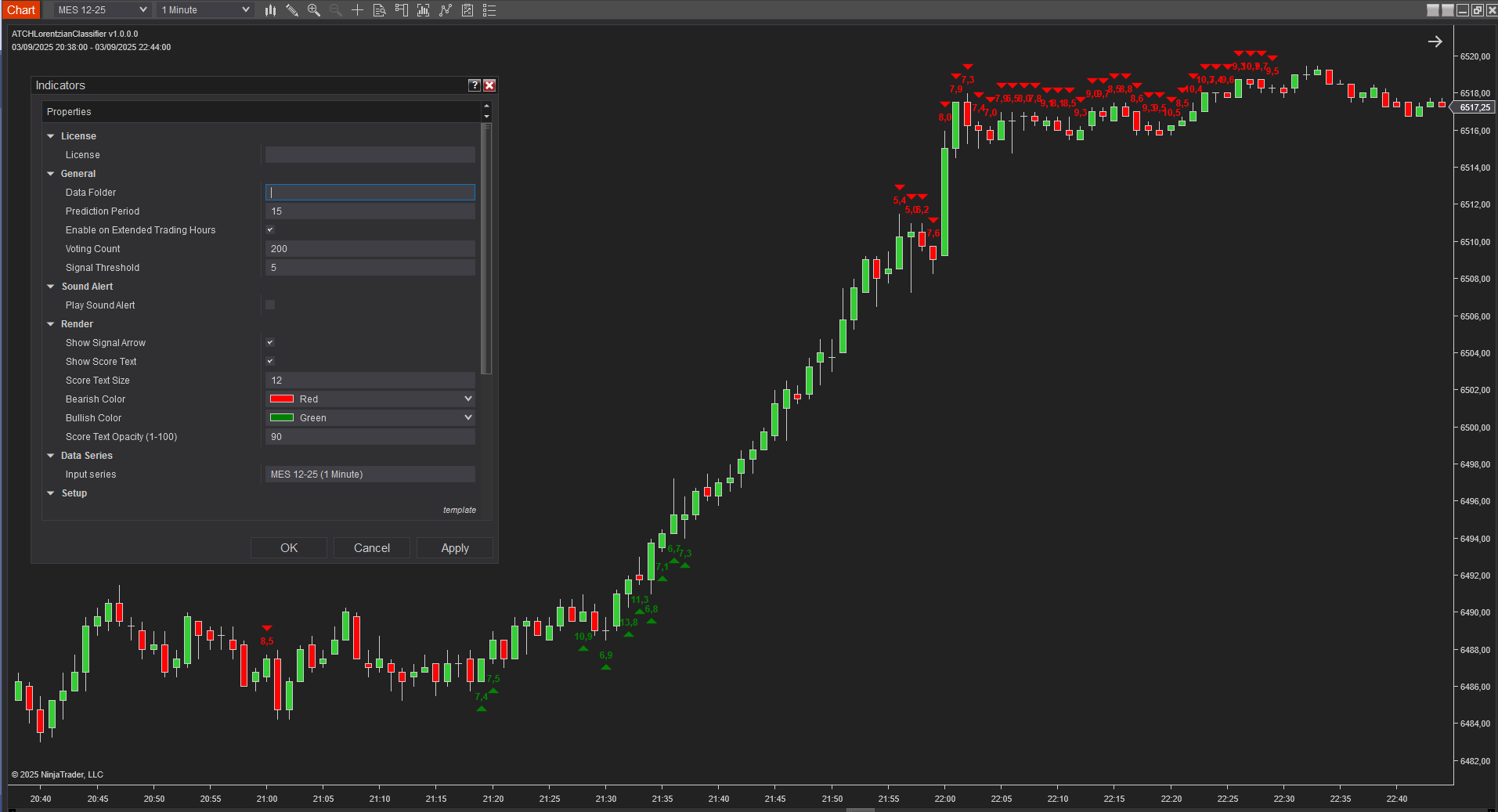Activate the crosshair plus cursor icon
This screenshot has width=1498, height=812.
(357, 10)
